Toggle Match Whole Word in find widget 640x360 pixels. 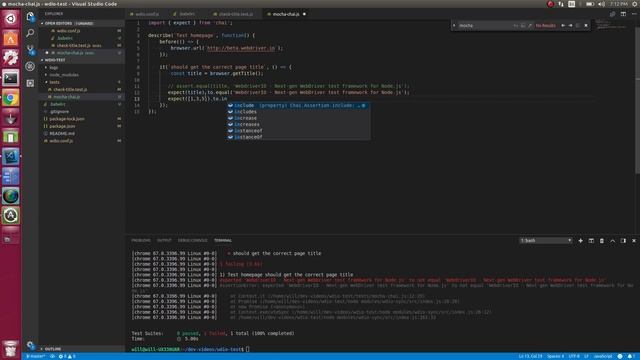pyautogui.click(x=523, y=25)
